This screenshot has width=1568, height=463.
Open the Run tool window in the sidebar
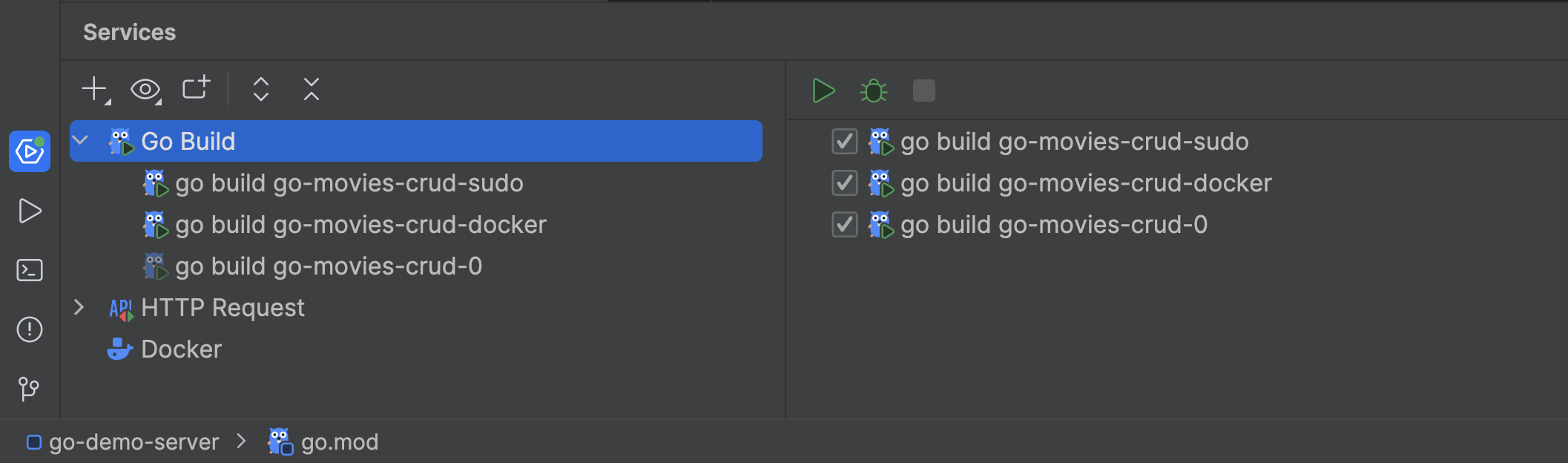(x=30, y=211)
